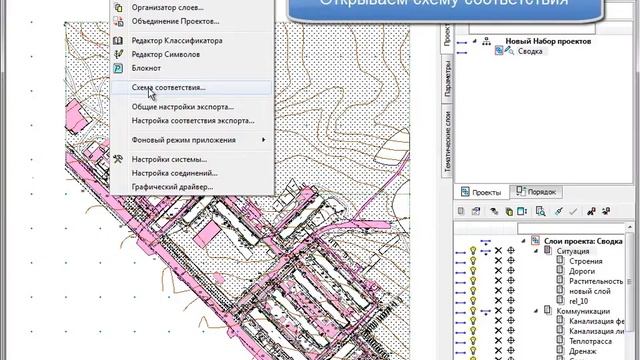This screenshot has width=640, height=360.
Task: Toggle lightbulb visibility for Дороги layer
Action: (473, 271)
